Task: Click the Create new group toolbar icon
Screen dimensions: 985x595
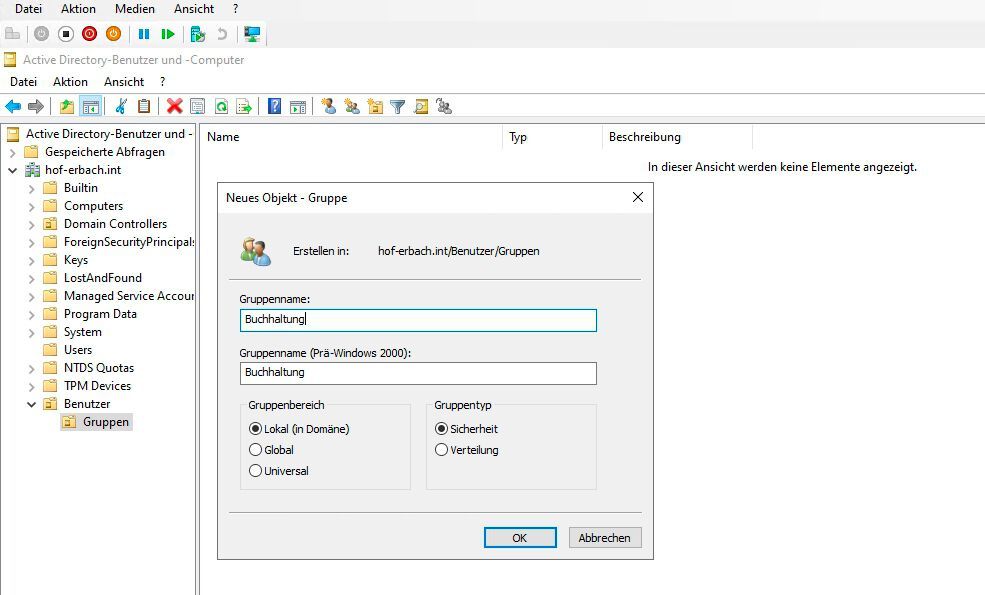Action: click(352, 106)
